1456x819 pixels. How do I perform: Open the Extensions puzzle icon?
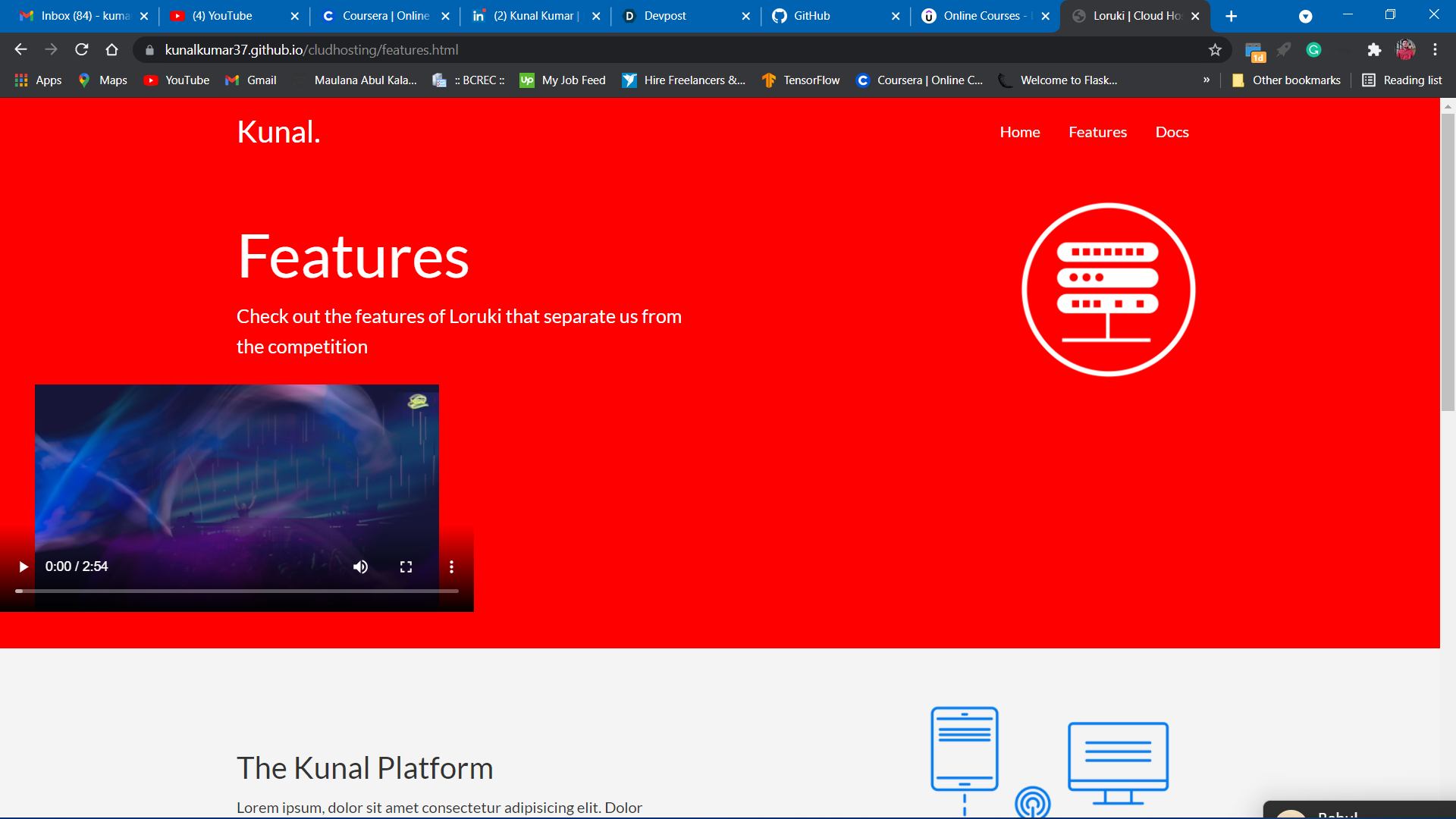click(x=1373, y=50)
